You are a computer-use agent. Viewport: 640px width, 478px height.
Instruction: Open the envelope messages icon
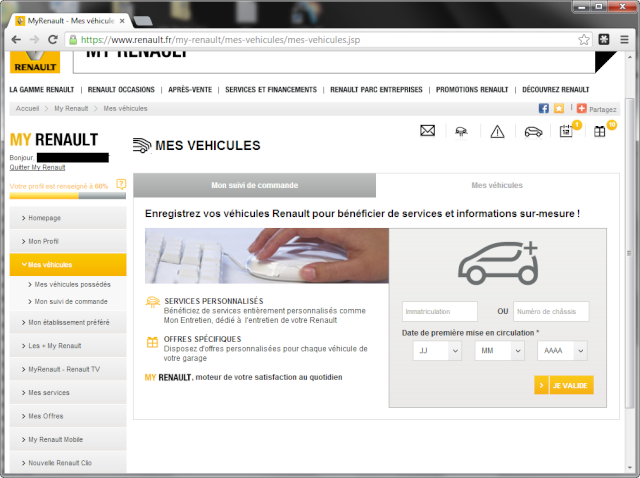[427, 131]
